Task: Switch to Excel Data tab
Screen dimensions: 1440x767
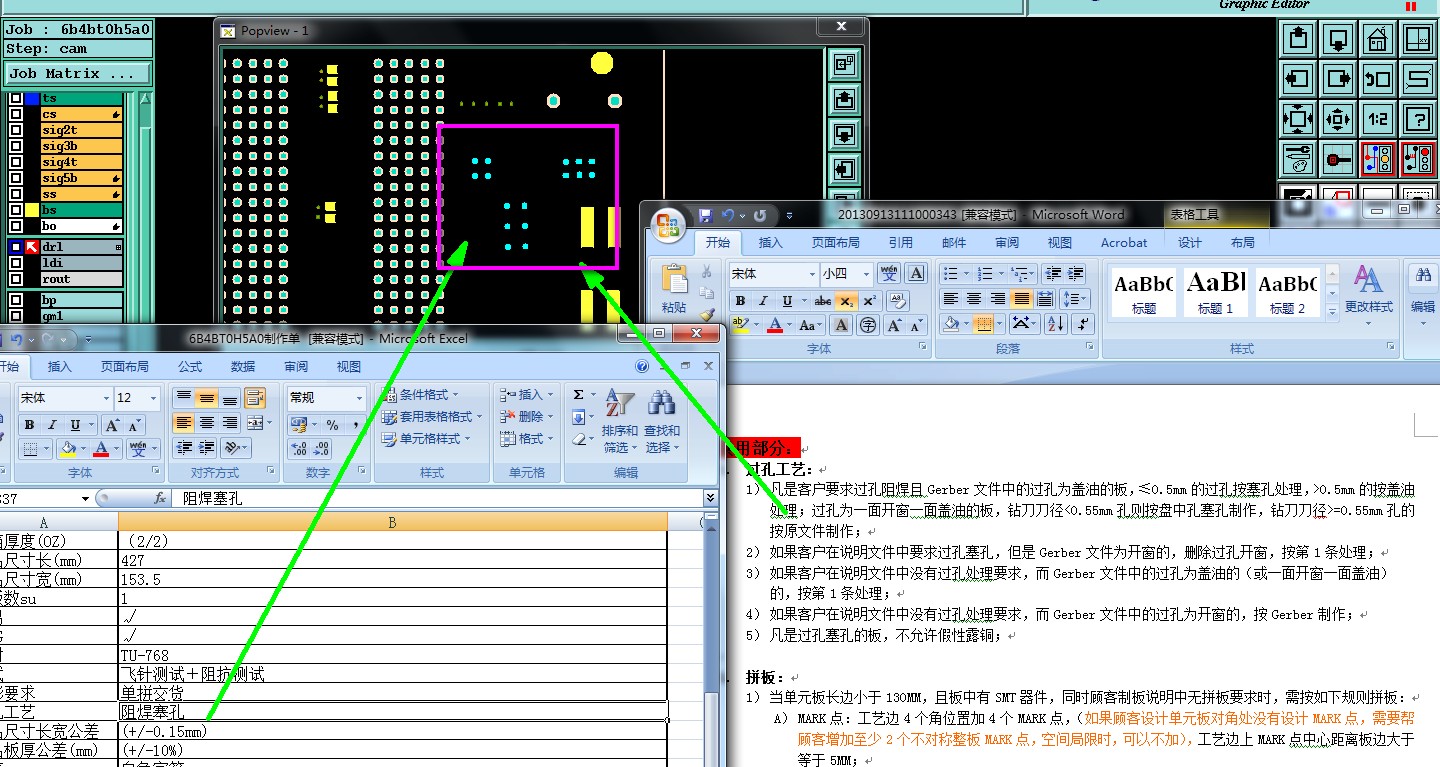Action: (242, 367)
